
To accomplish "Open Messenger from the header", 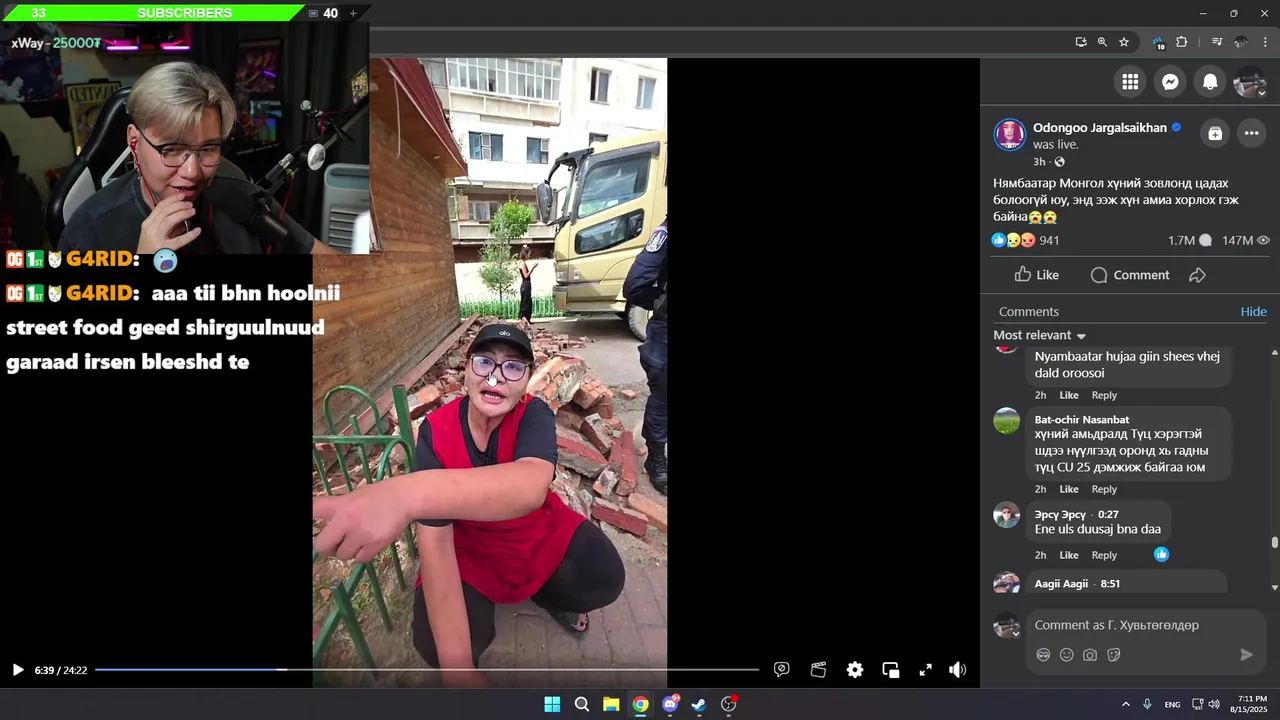I will point(1170,82).
